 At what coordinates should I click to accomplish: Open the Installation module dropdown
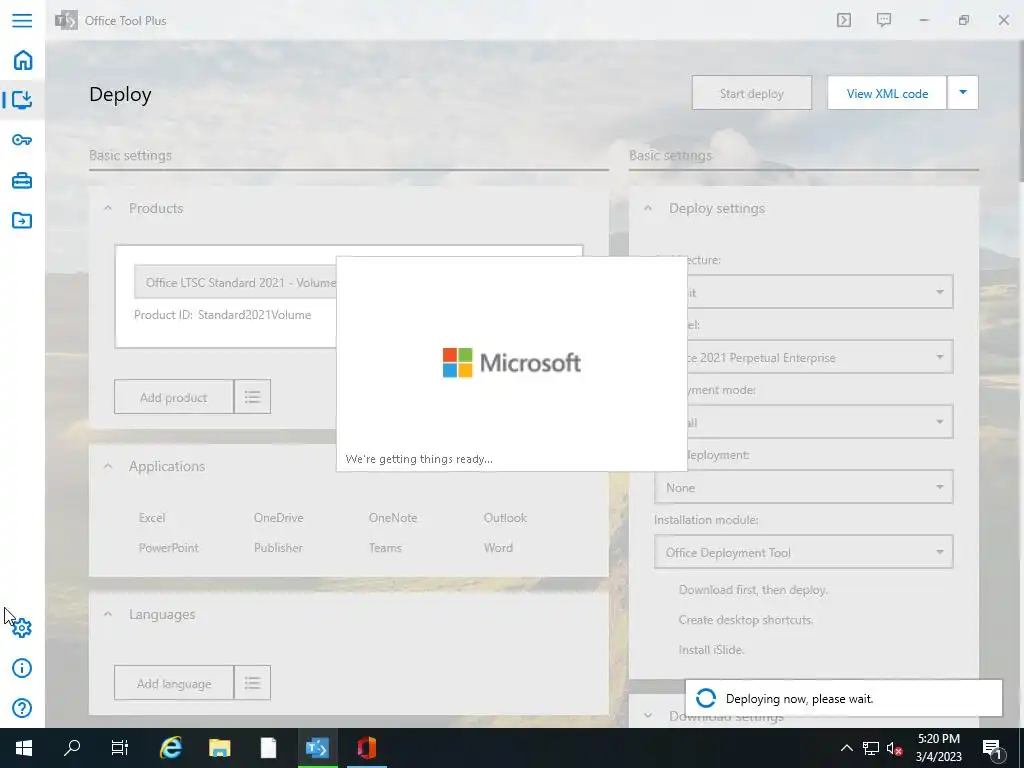[803, 552]
